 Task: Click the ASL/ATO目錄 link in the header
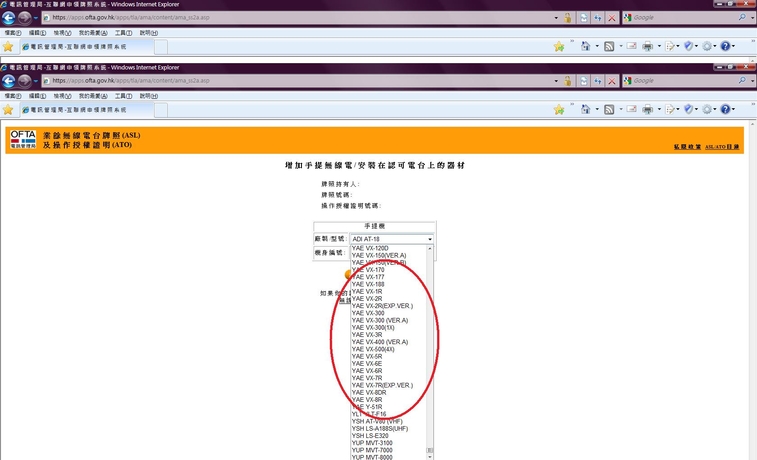tap(722, 147)
